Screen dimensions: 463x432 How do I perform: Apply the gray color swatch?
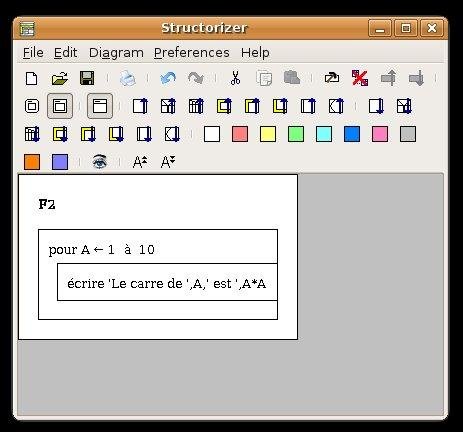408,134
